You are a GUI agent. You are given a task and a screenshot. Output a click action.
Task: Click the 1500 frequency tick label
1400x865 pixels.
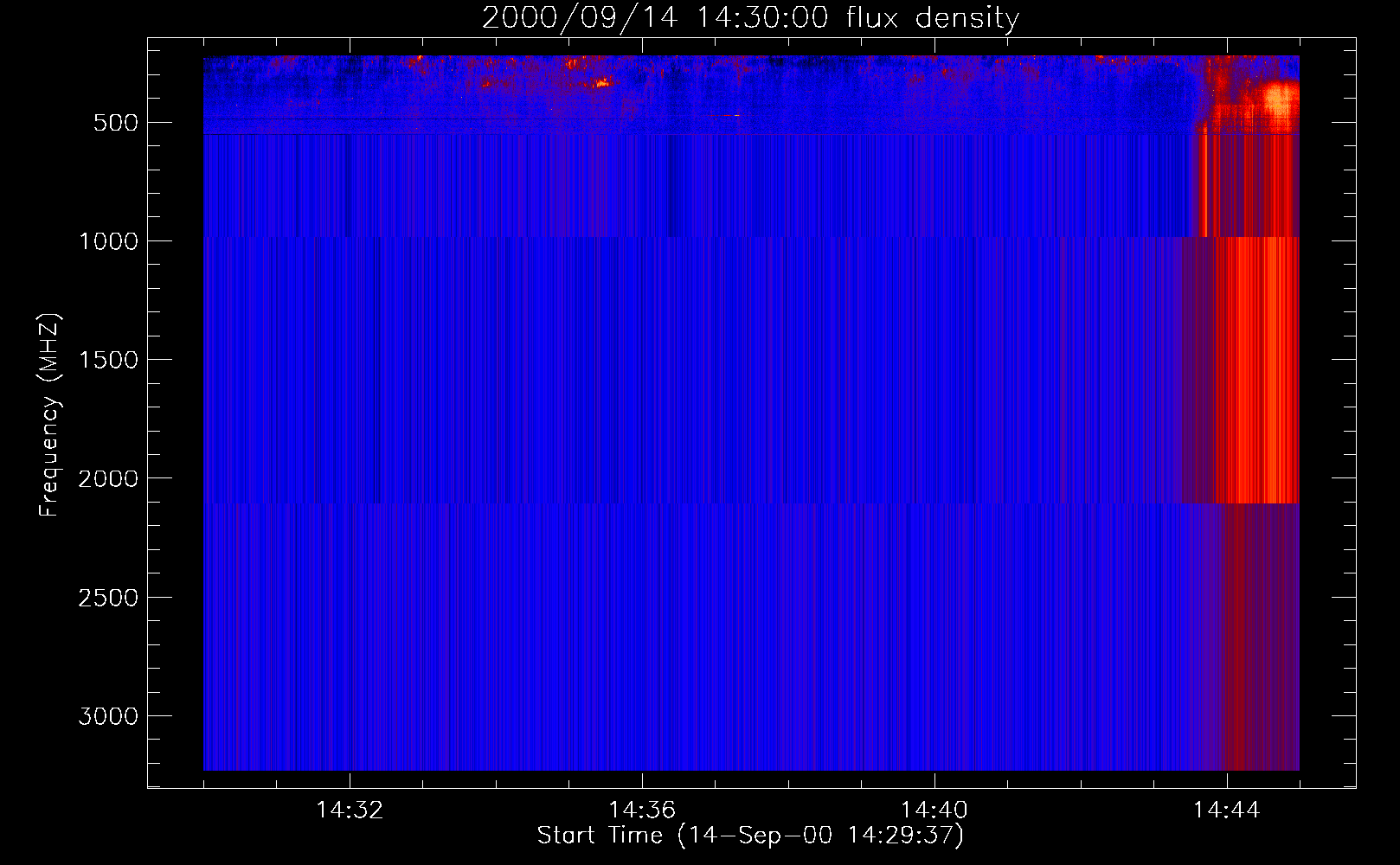coord(108,360)
